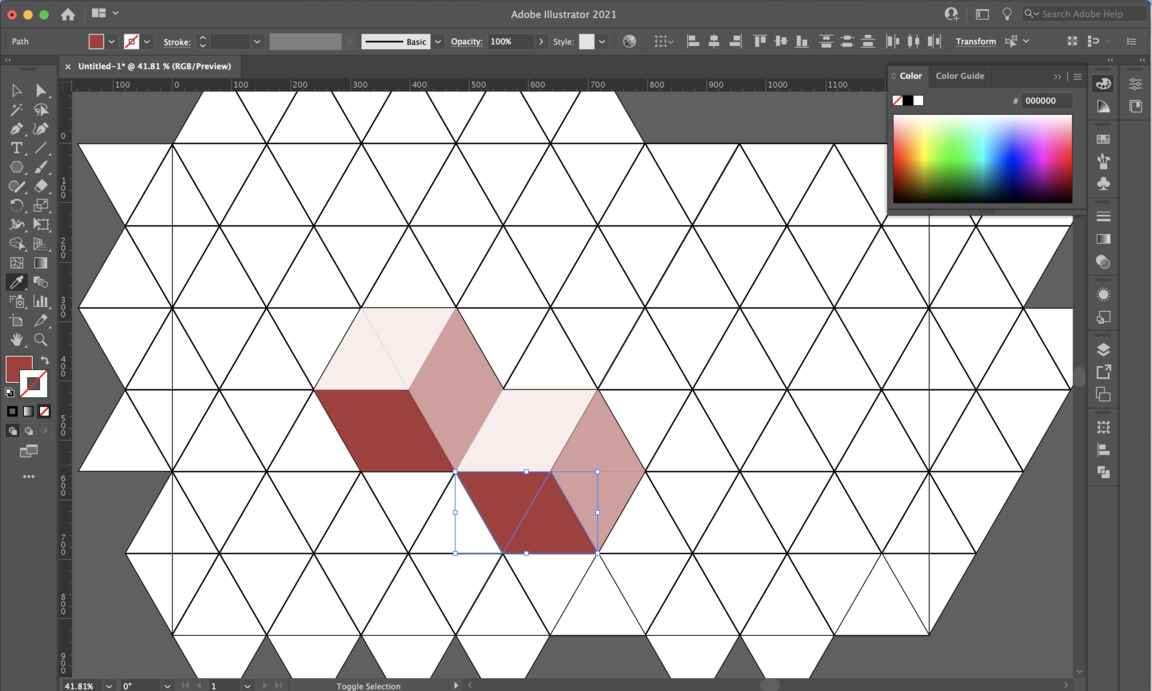Select the Selection tool arrow
Viewport: 1152px width, 691px height.
tap(16, 90)
